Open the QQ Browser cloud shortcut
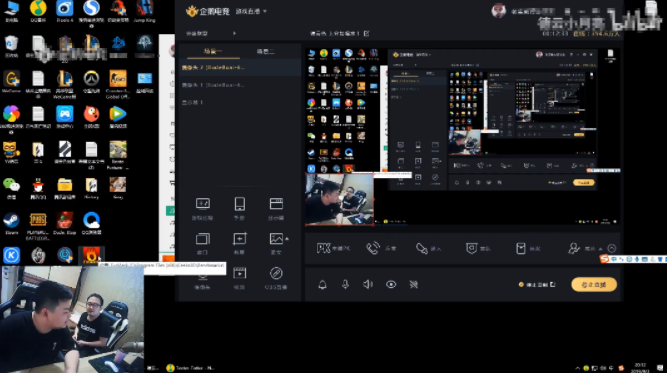Image resolution: width=667 pixels, height=373 pixels. pos(91,223)
